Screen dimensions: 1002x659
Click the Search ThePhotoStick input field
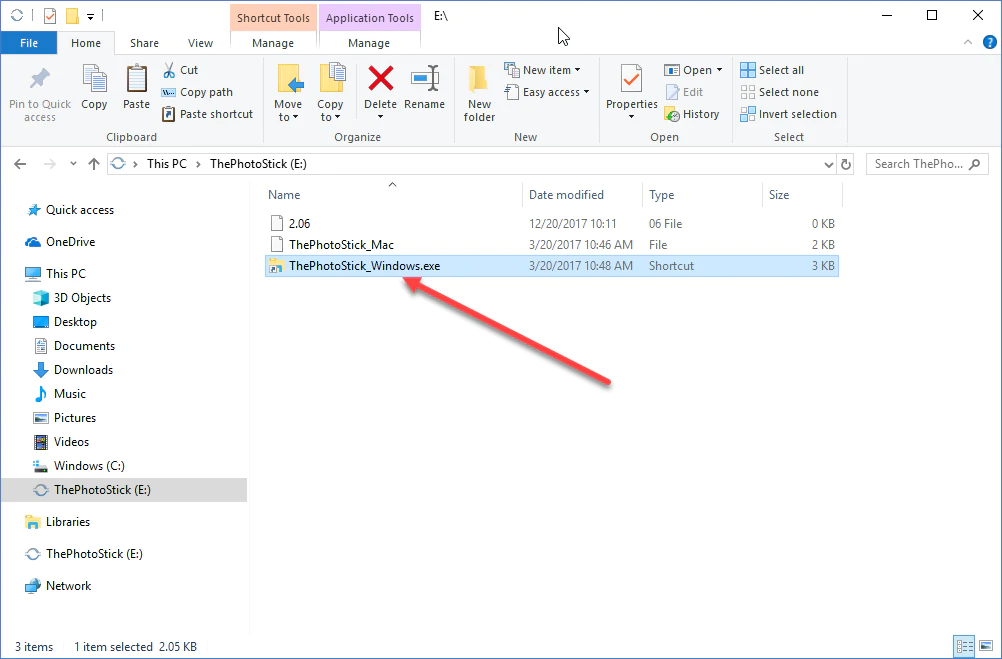point(918,164)
